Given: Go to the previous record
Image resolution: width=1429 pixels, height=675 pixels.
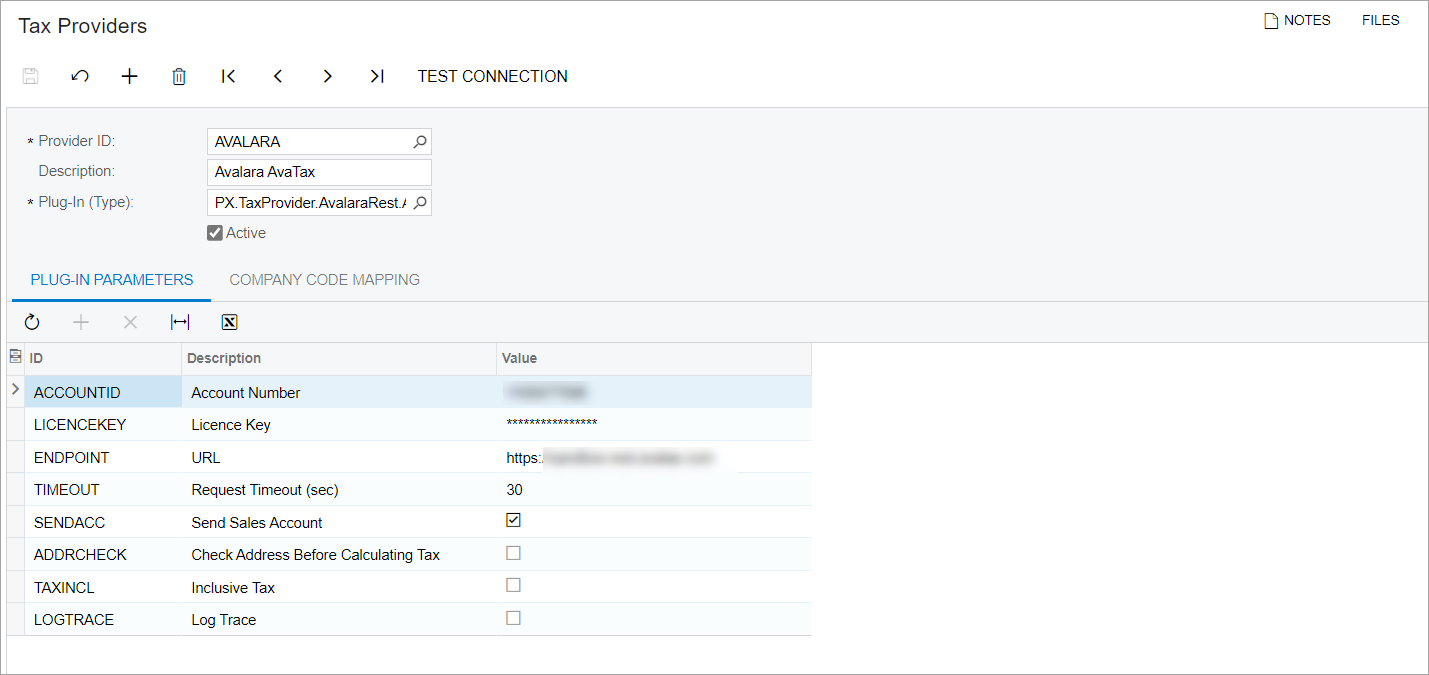Looking at the screenshot, I should [278, 76].
